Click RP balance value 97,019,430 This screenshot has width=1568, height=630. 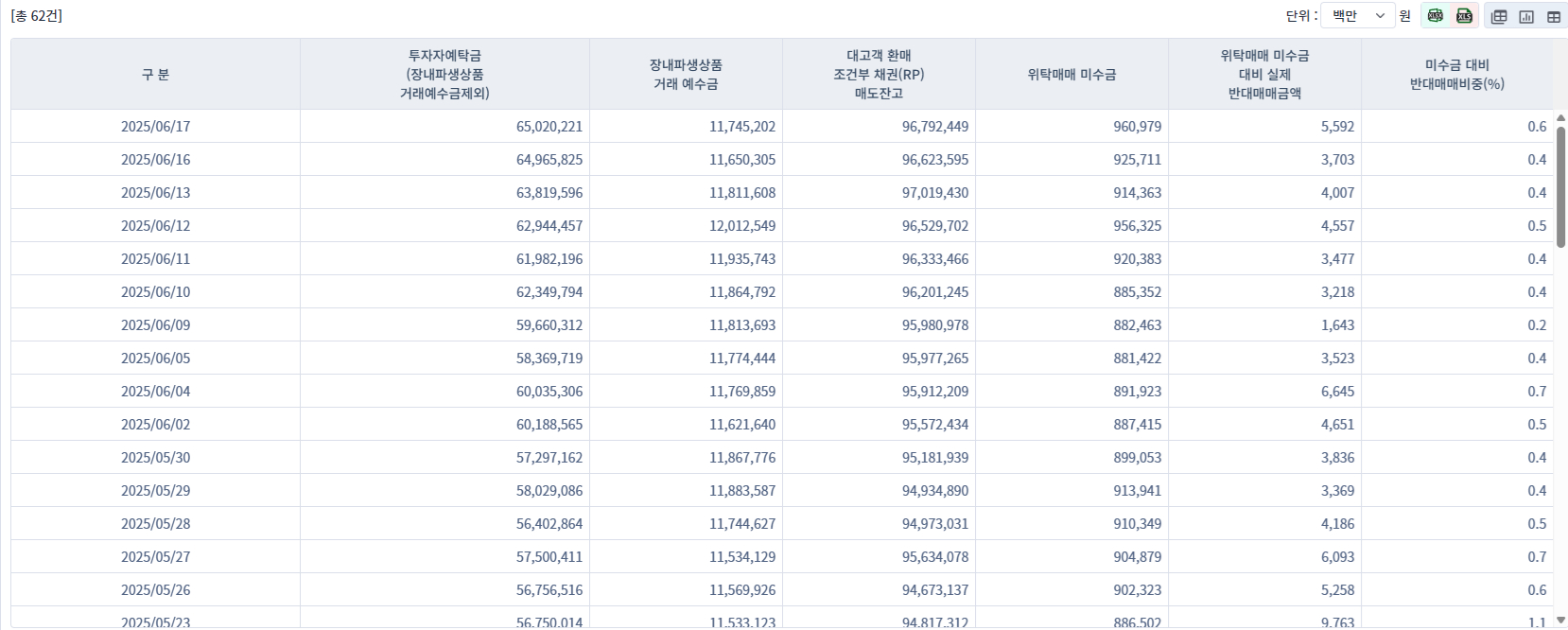[x=934, y=193]
